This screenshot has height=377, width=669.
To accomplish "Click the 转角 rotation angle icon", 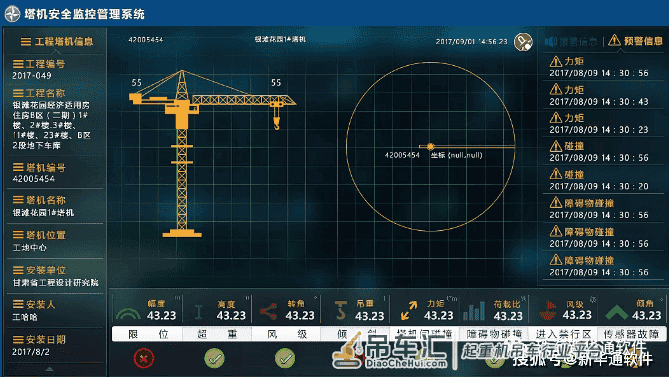I will [268, 312].
